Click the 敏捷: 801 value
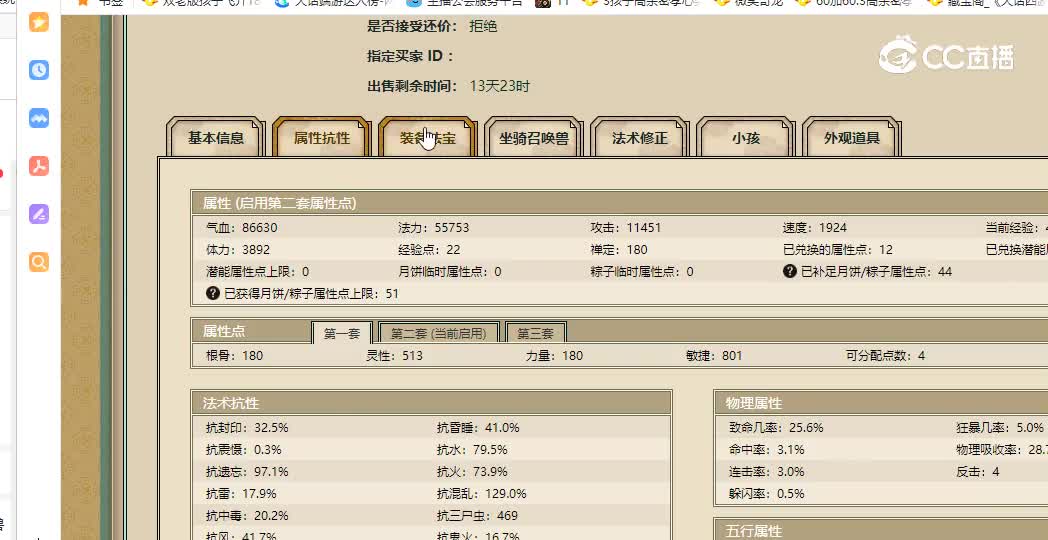The height and width of the screenshot is (540, 1048). pyautogui.click(x=714, y=356)
